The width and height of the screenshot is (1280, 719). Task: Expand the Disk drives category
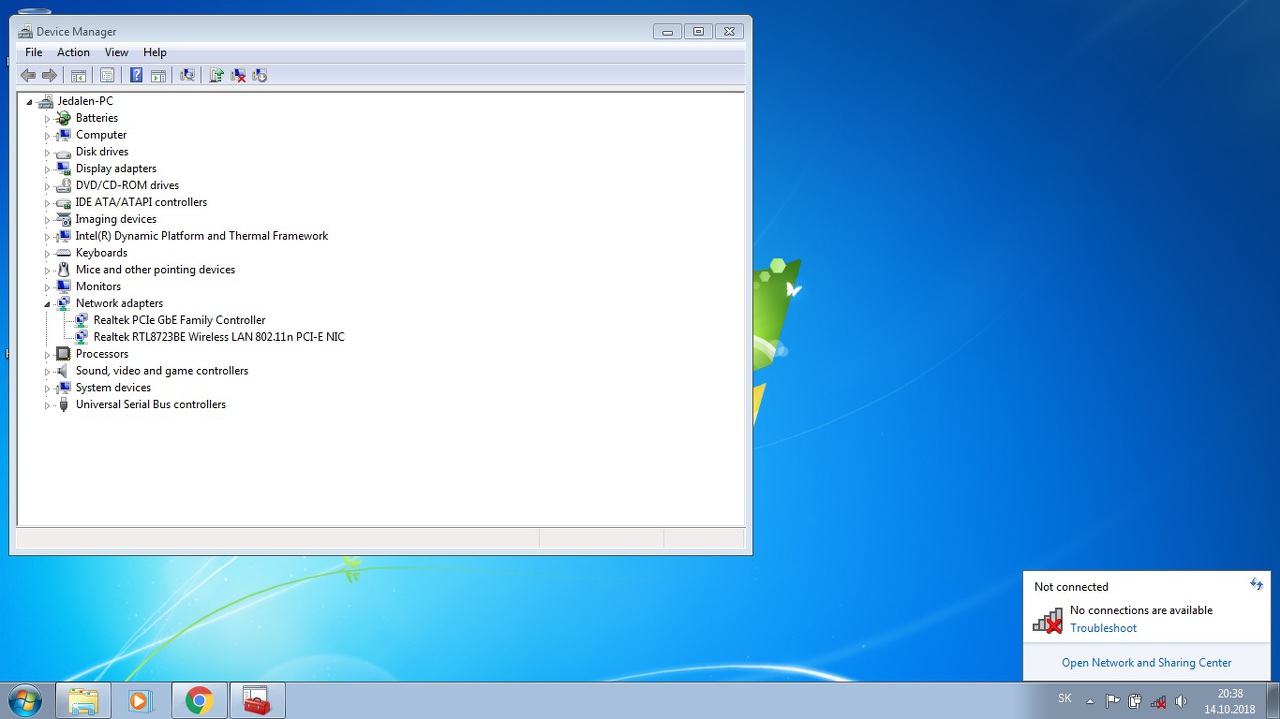(47, 153)
